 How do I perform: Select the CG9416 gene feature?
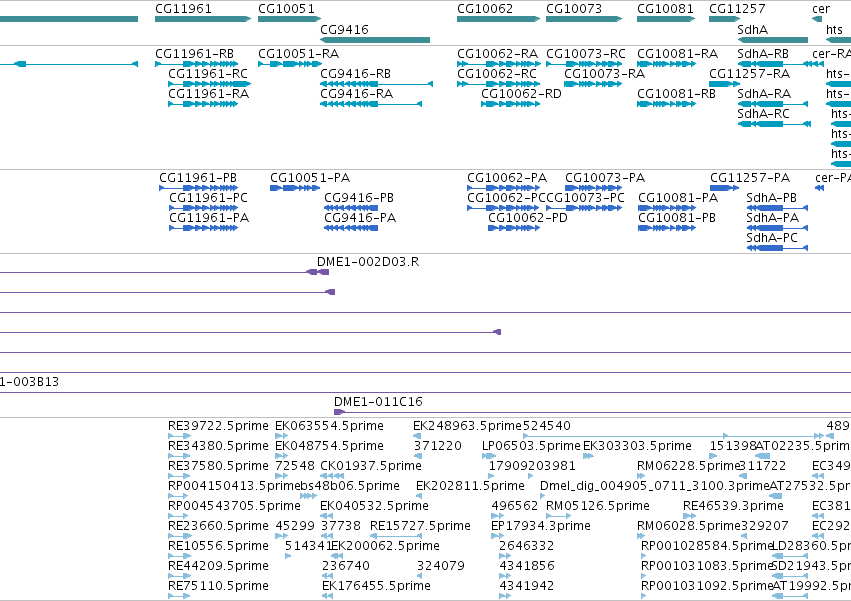pyautogui.click(x=375, y=40)
